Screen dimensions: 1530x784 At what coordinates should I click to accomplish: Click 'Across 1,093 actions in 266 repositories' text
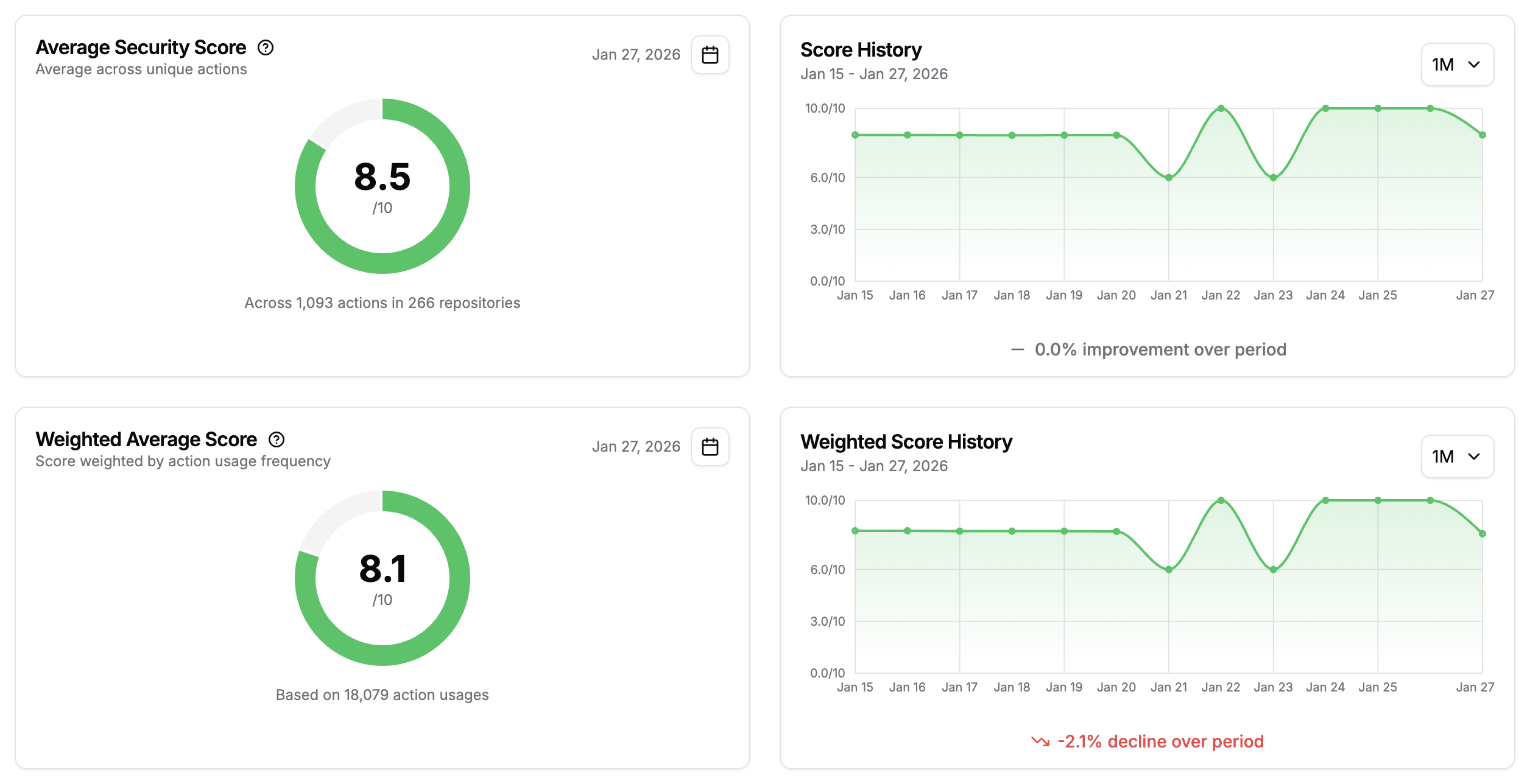pyautogui.click(x=382, y=303)
